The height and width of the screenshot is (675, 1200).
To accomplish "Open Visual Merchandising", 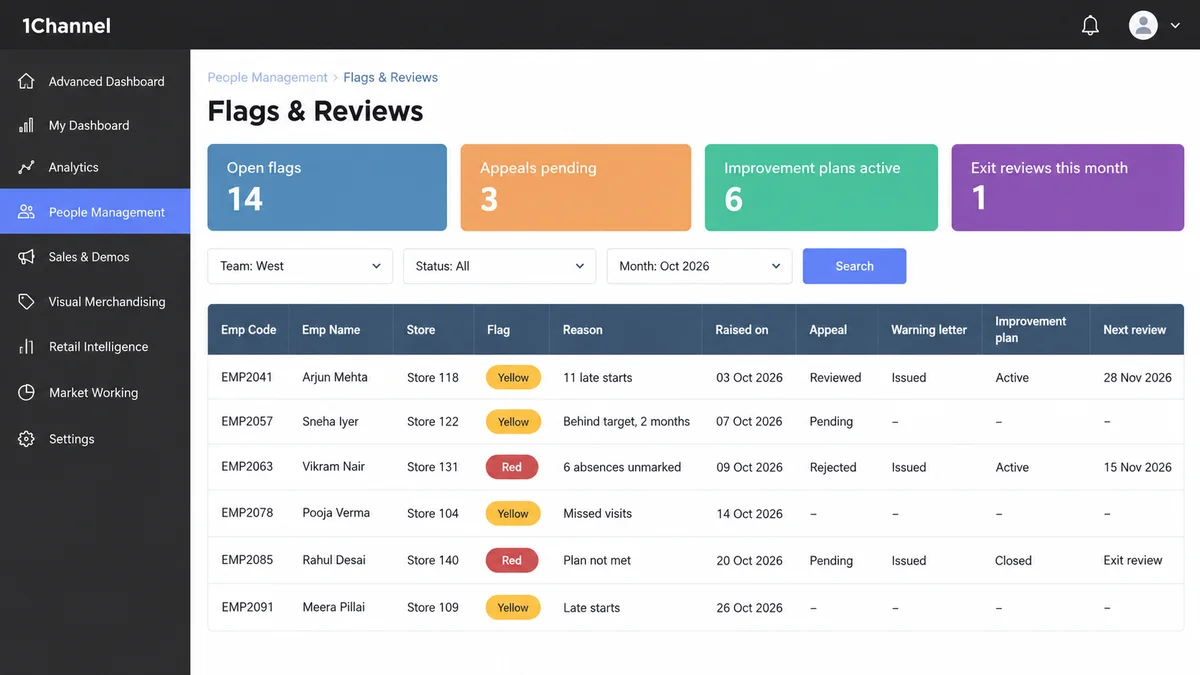I will (x=95, y=301).
